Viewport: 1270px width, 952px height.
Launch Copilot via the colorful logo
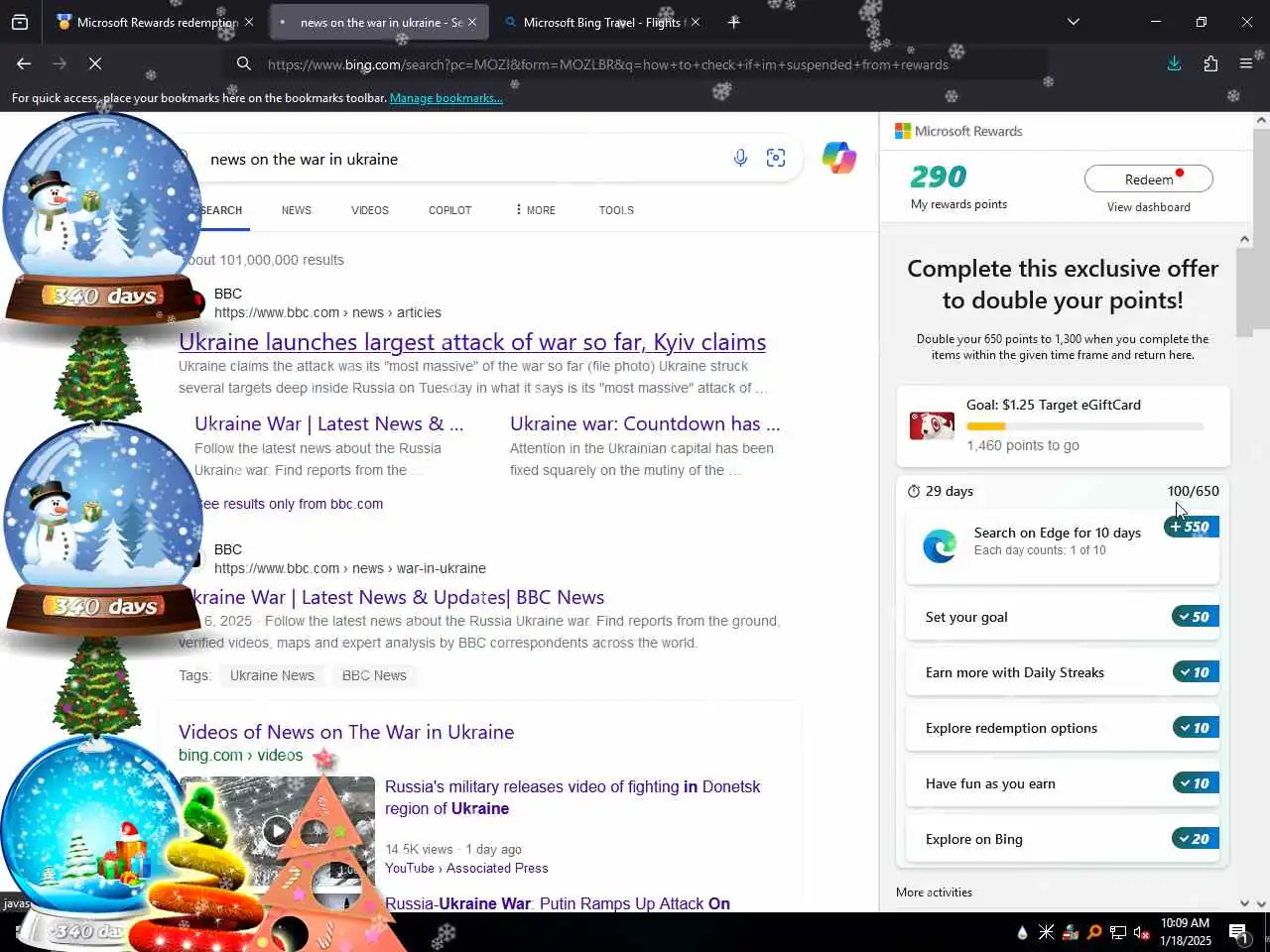pos(838,158)
